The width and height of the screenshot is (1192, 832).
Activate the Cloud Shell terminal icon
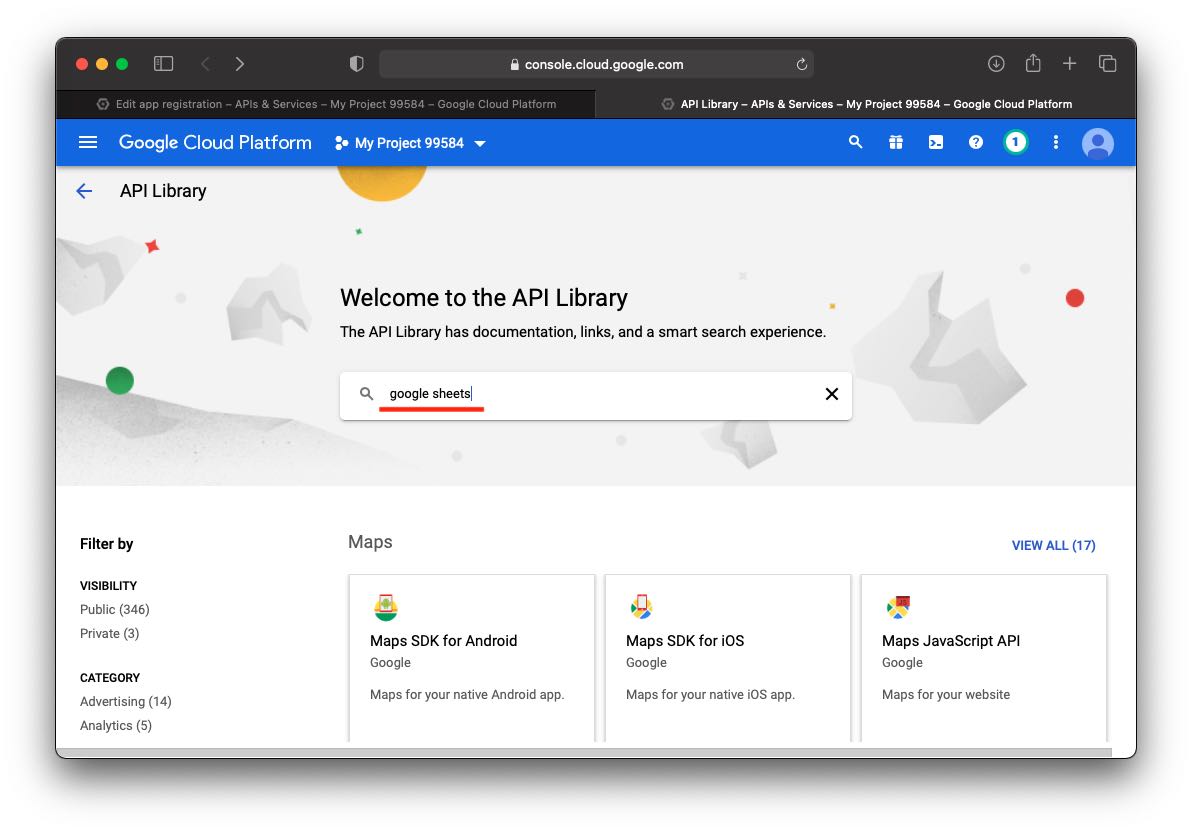point(936,142)
